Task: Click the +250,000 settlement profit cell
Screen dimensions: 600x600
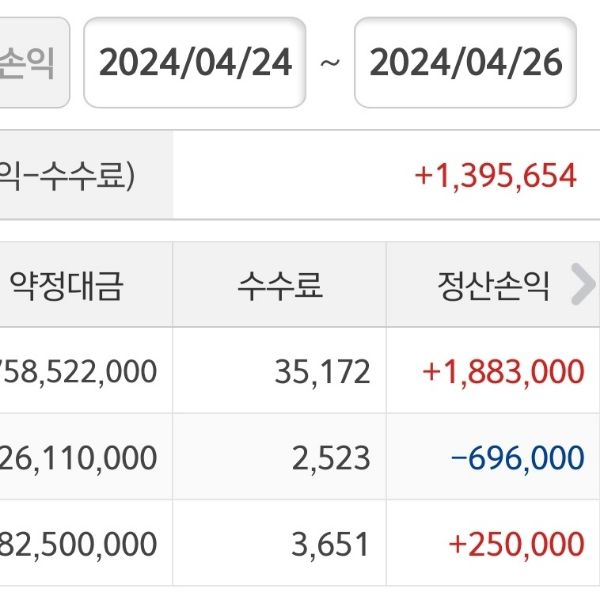Action: [x=516, y=544]
